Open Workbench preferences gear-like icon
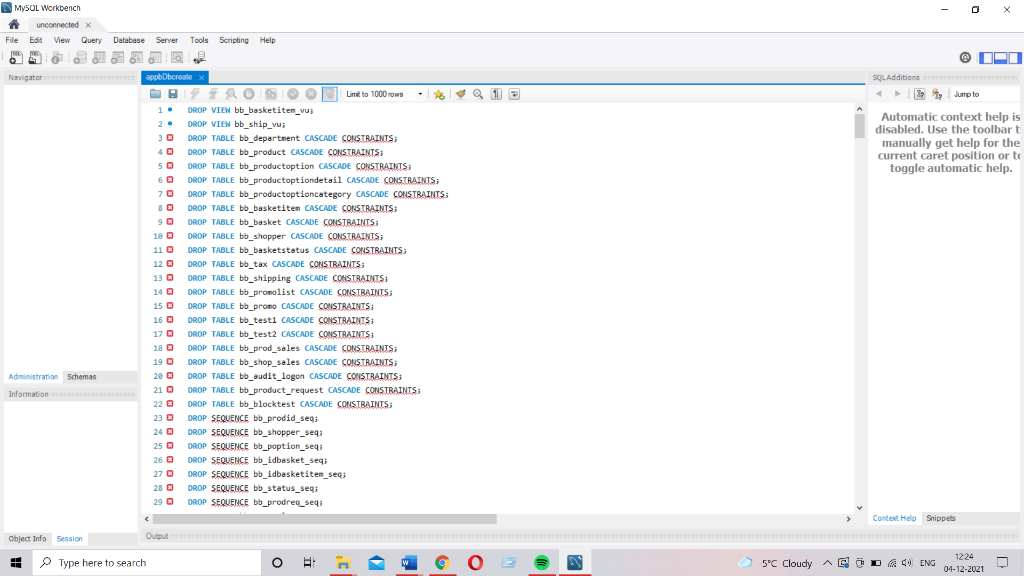 pyautogui.click(x=965, y=57)
